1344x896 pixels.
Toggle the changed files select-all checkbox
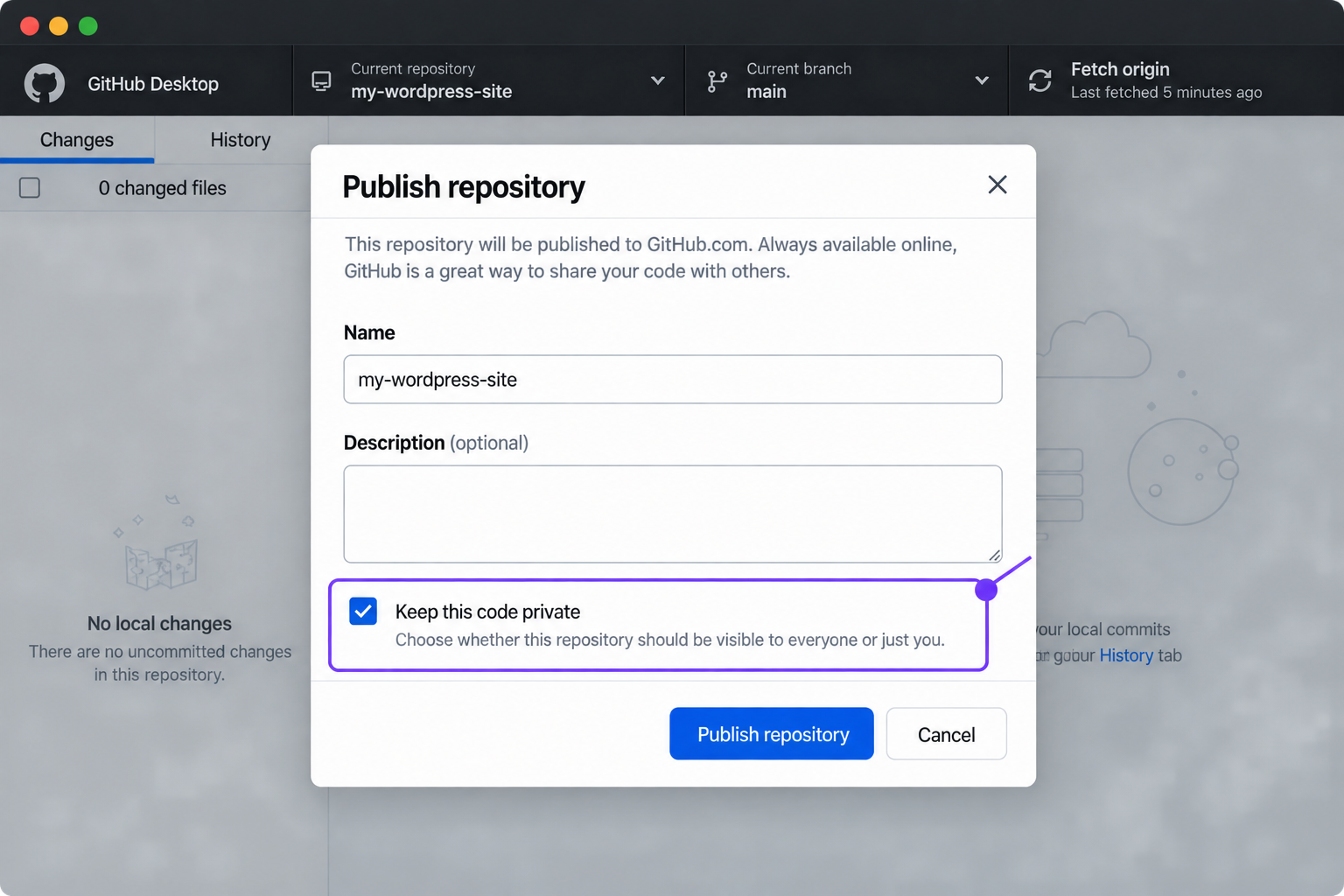click(30, 188)
